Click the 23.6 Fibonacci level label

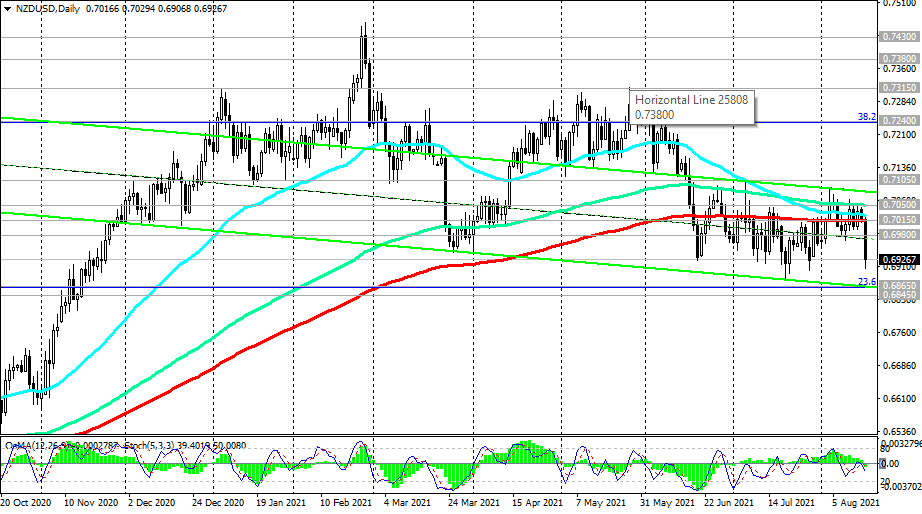pos(867,283)
